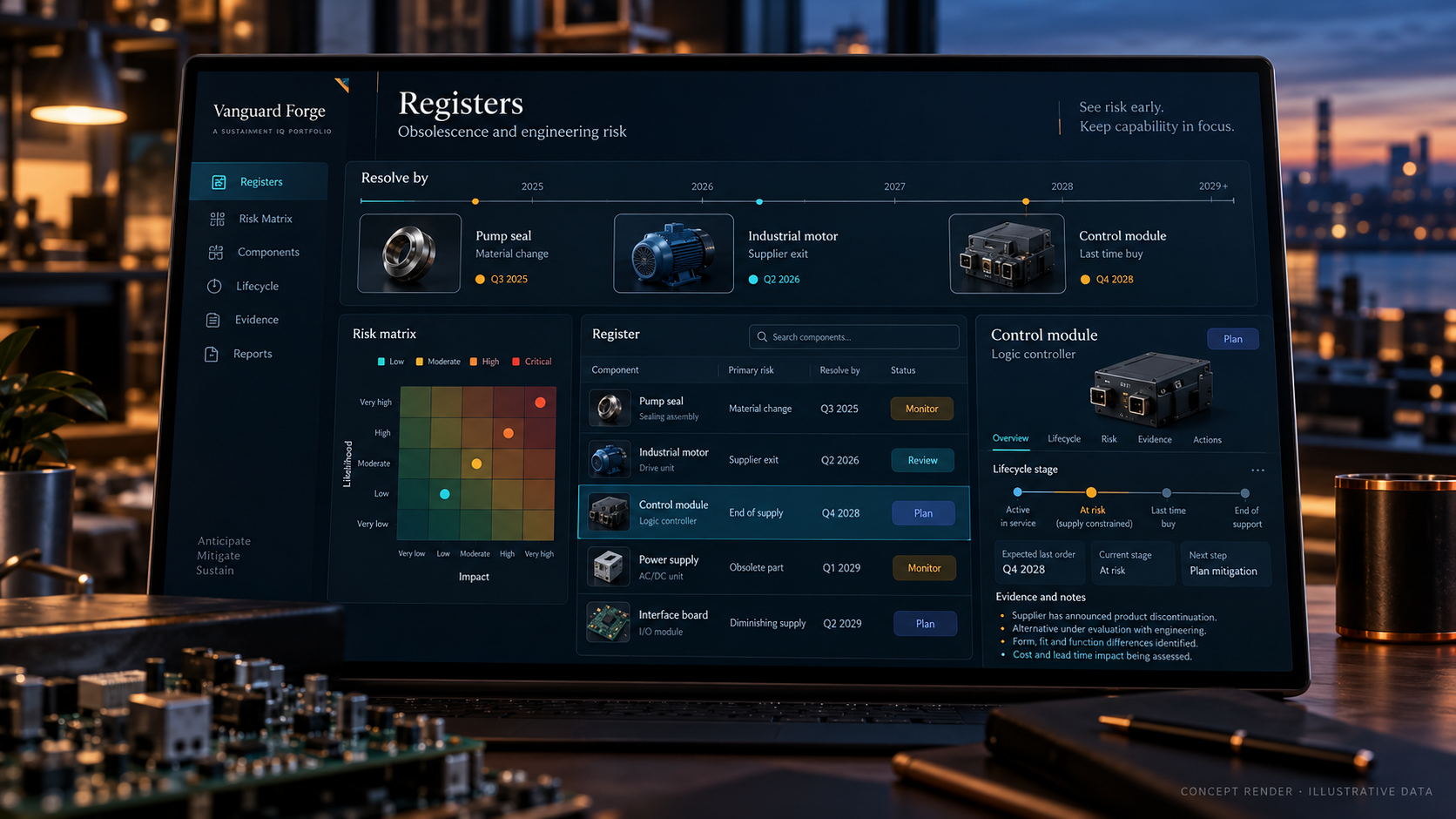Switch to the Evidence detail tab

1155,440
